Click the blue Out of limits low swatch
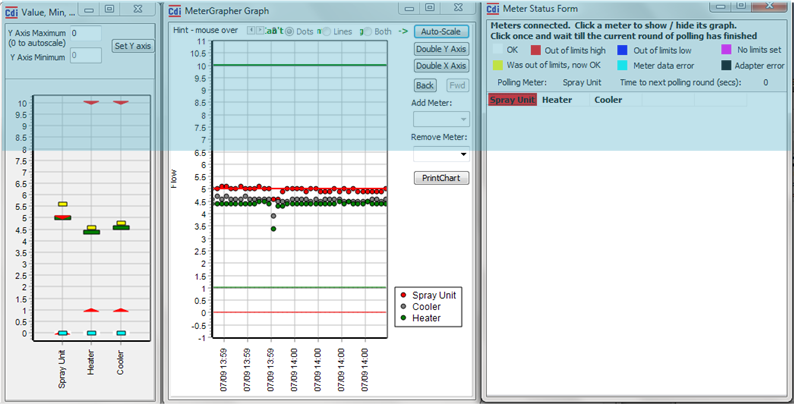 (623, 50)
